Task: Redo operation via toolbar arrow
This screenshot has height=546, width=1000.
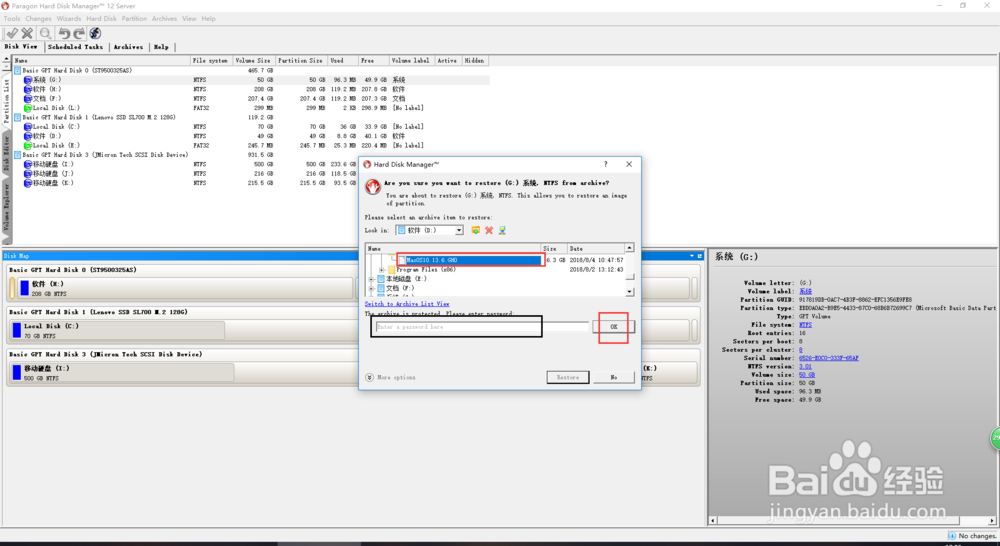Action: (79, 33)
